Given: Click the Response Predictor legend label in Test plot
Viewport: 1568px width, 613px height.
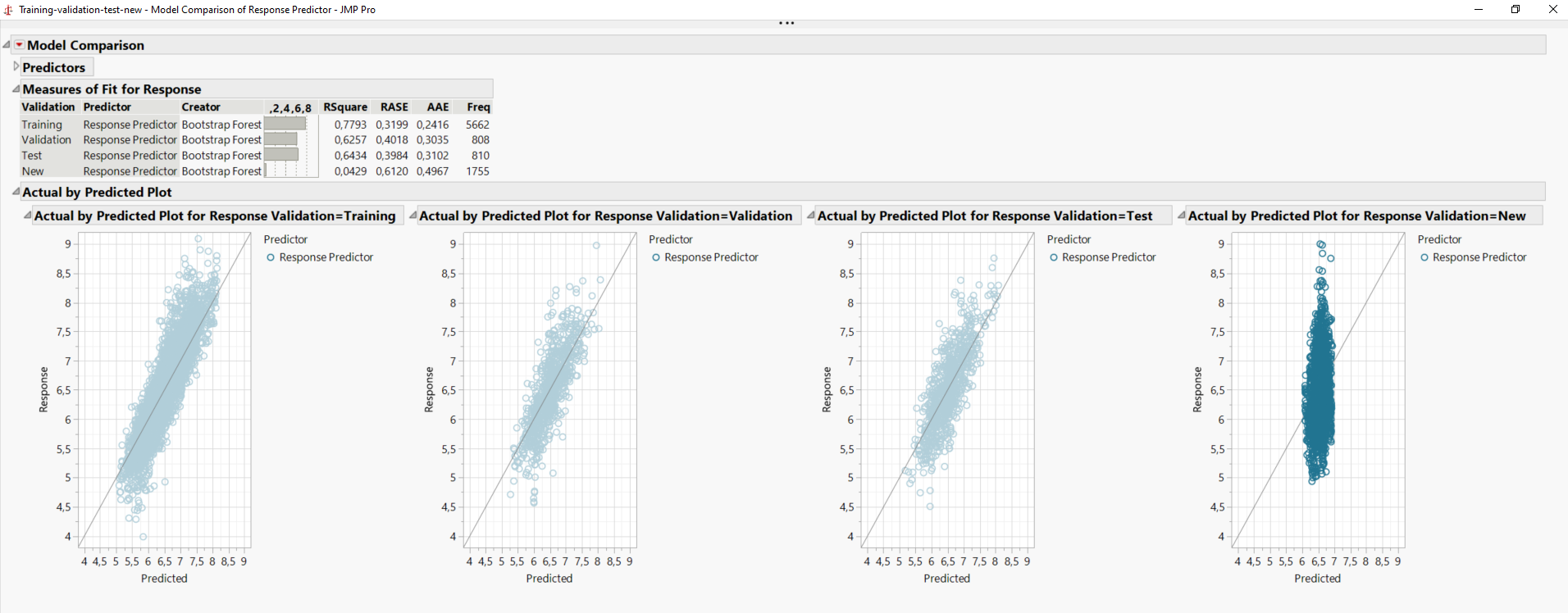Looking at the screenshot, I should point(1109,257).
